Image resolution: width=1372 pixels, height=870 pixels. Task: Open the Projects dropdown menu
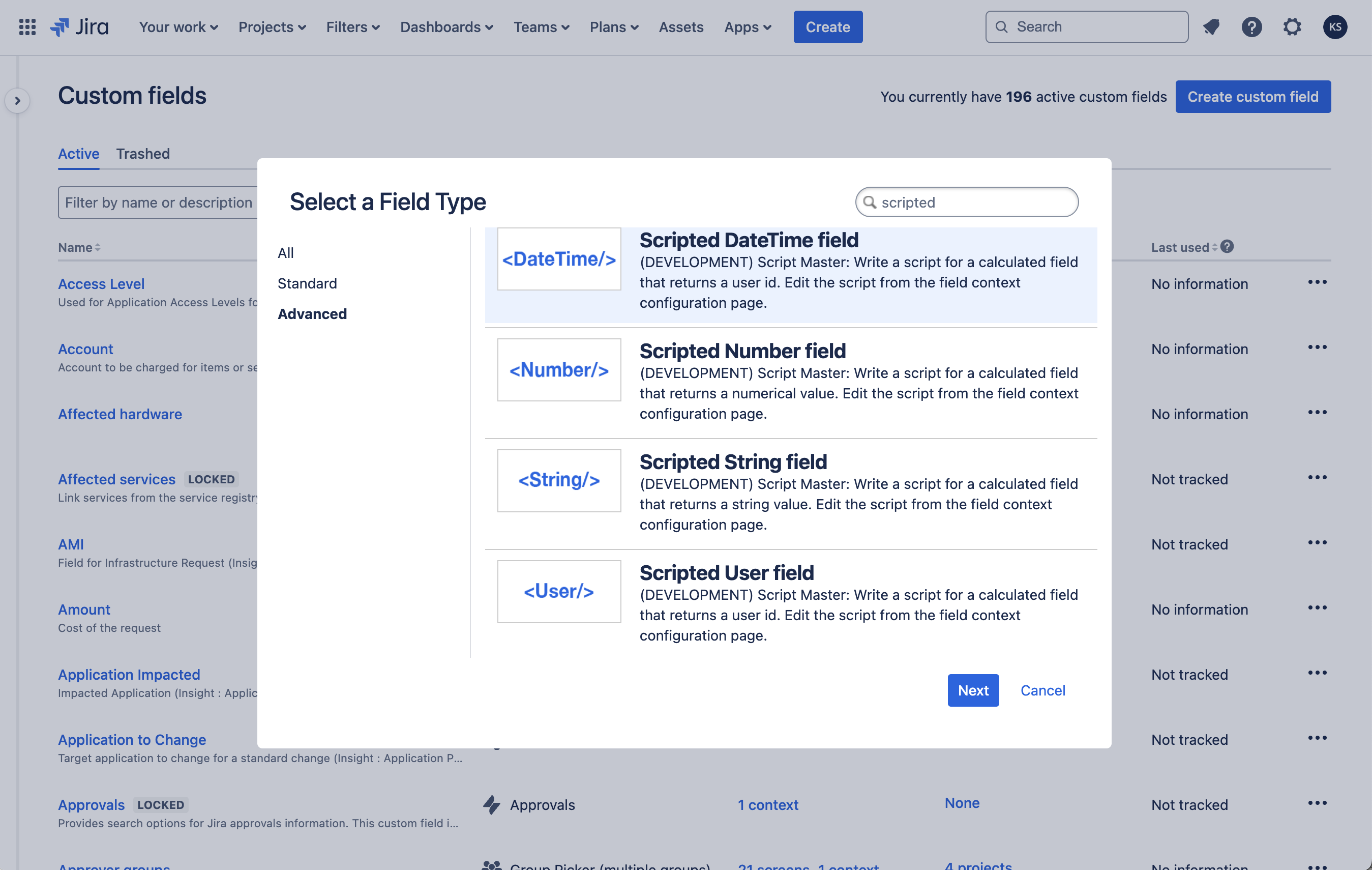pyautogui.click(x=272, y=27)
